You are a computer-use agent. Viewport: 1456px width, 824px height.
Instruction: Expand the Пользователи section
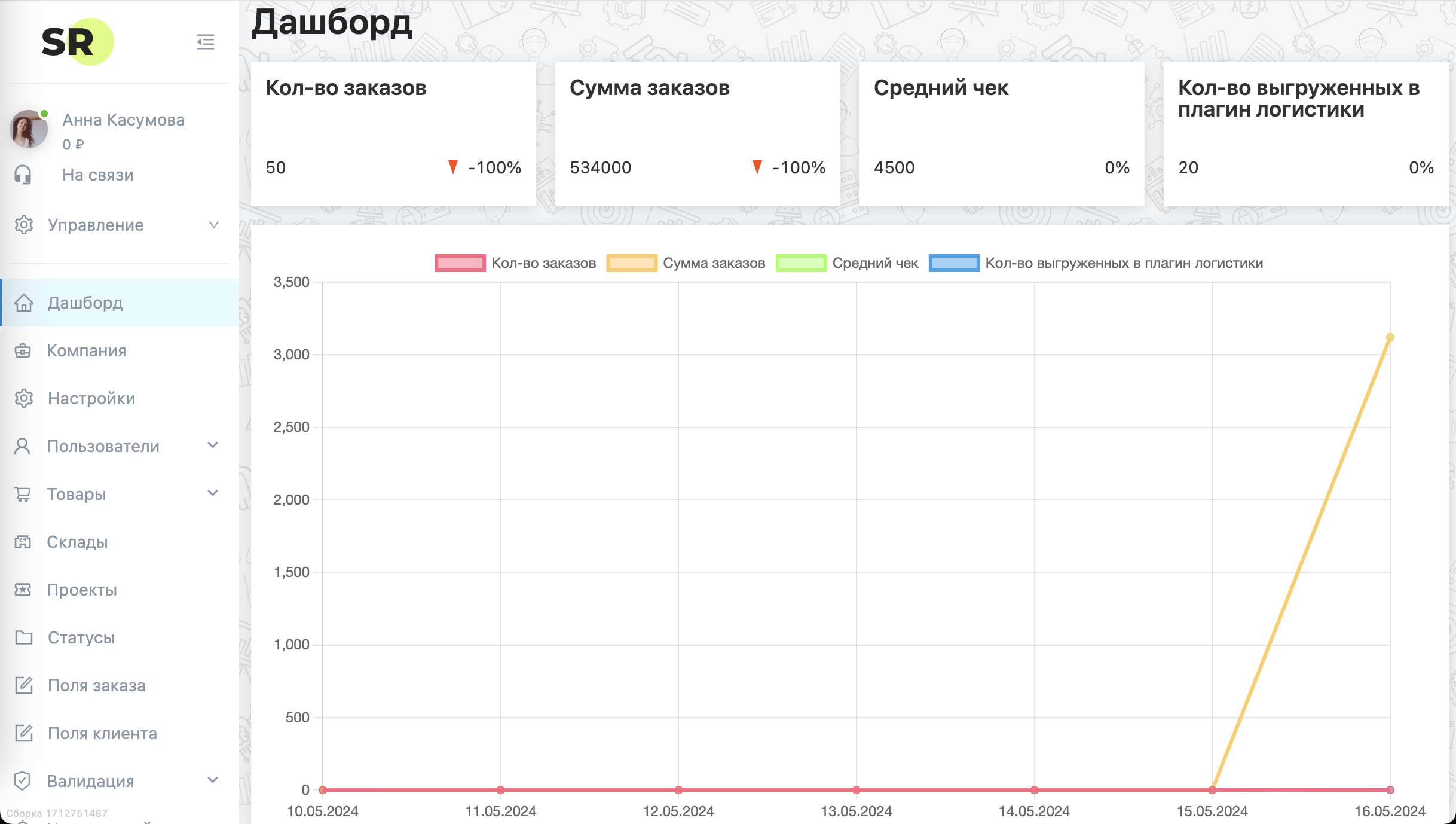[x=213, y=446]
